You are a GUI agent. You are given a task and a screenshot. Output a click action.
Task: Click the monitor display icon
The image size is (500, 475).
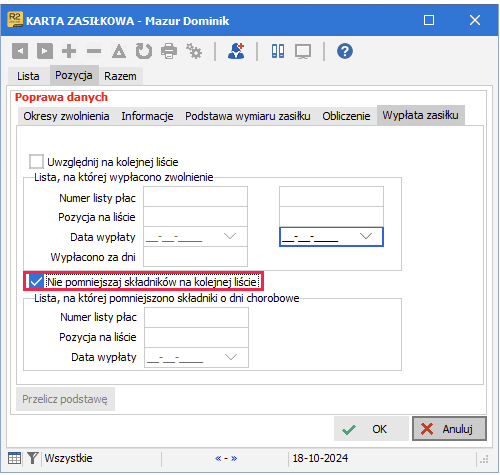(x=303, y=52)
